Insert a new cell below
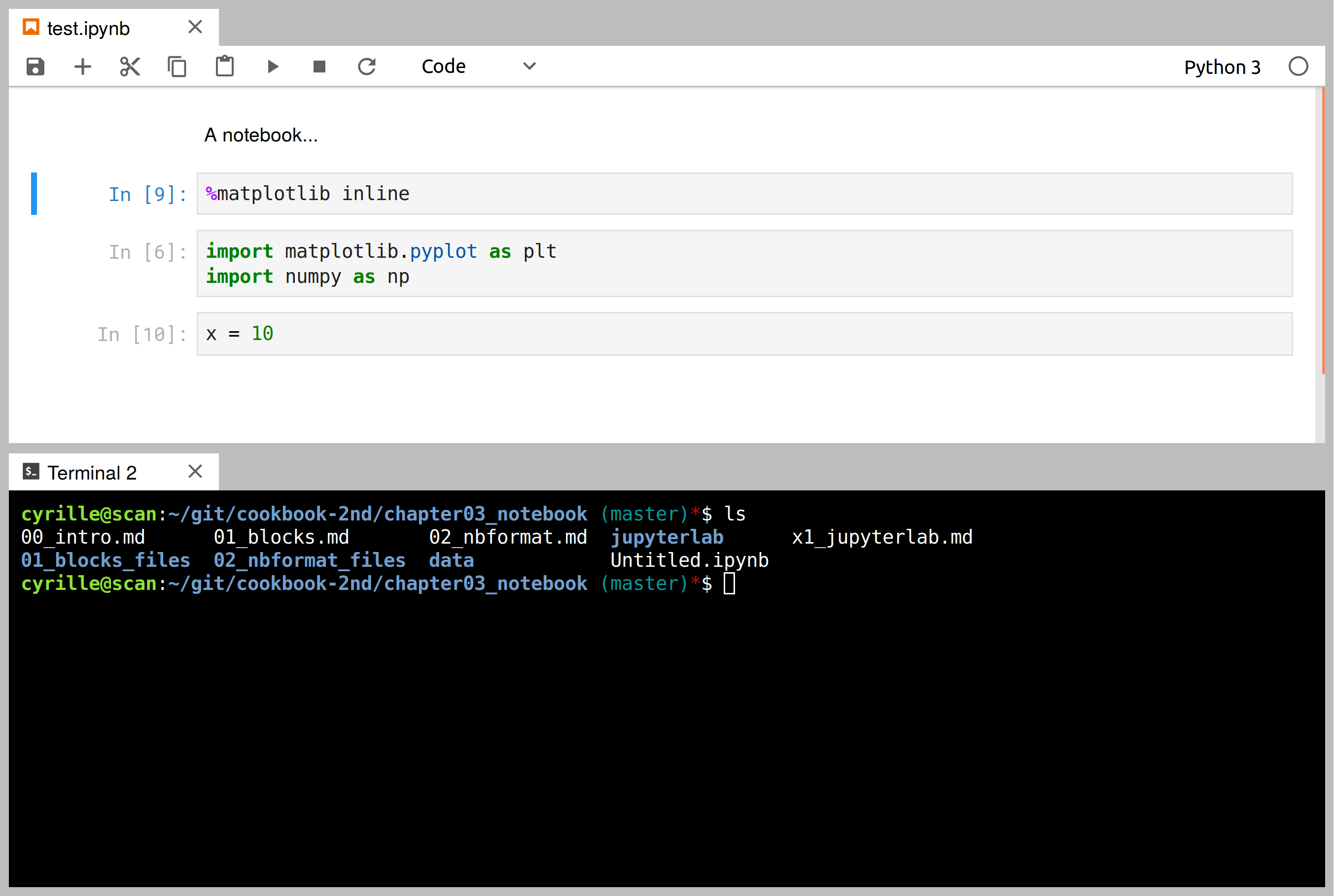1334x896 pixels. pos(82,66)
